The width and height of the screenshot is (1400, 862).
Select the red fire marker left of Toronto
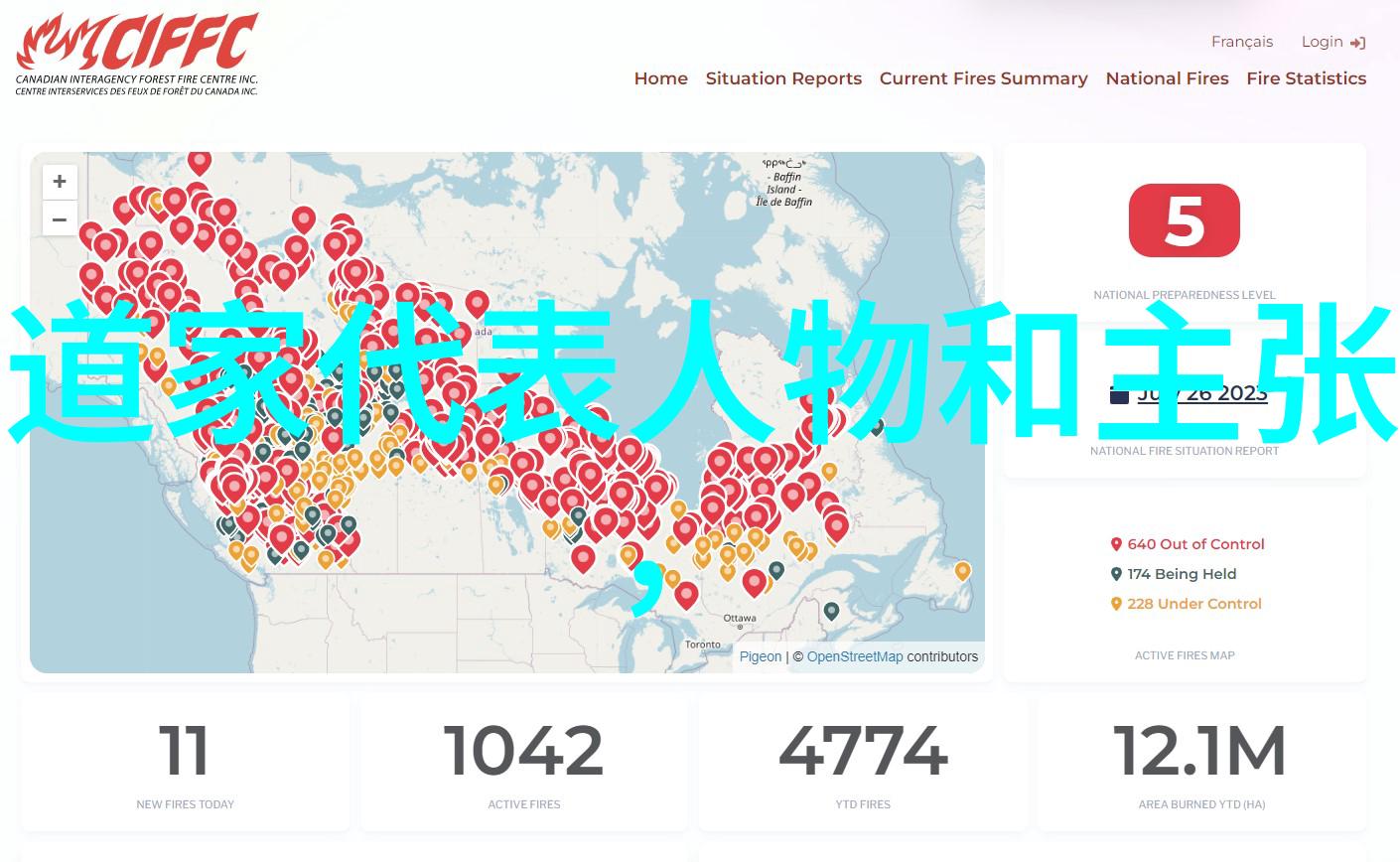(x=686, y=594)
